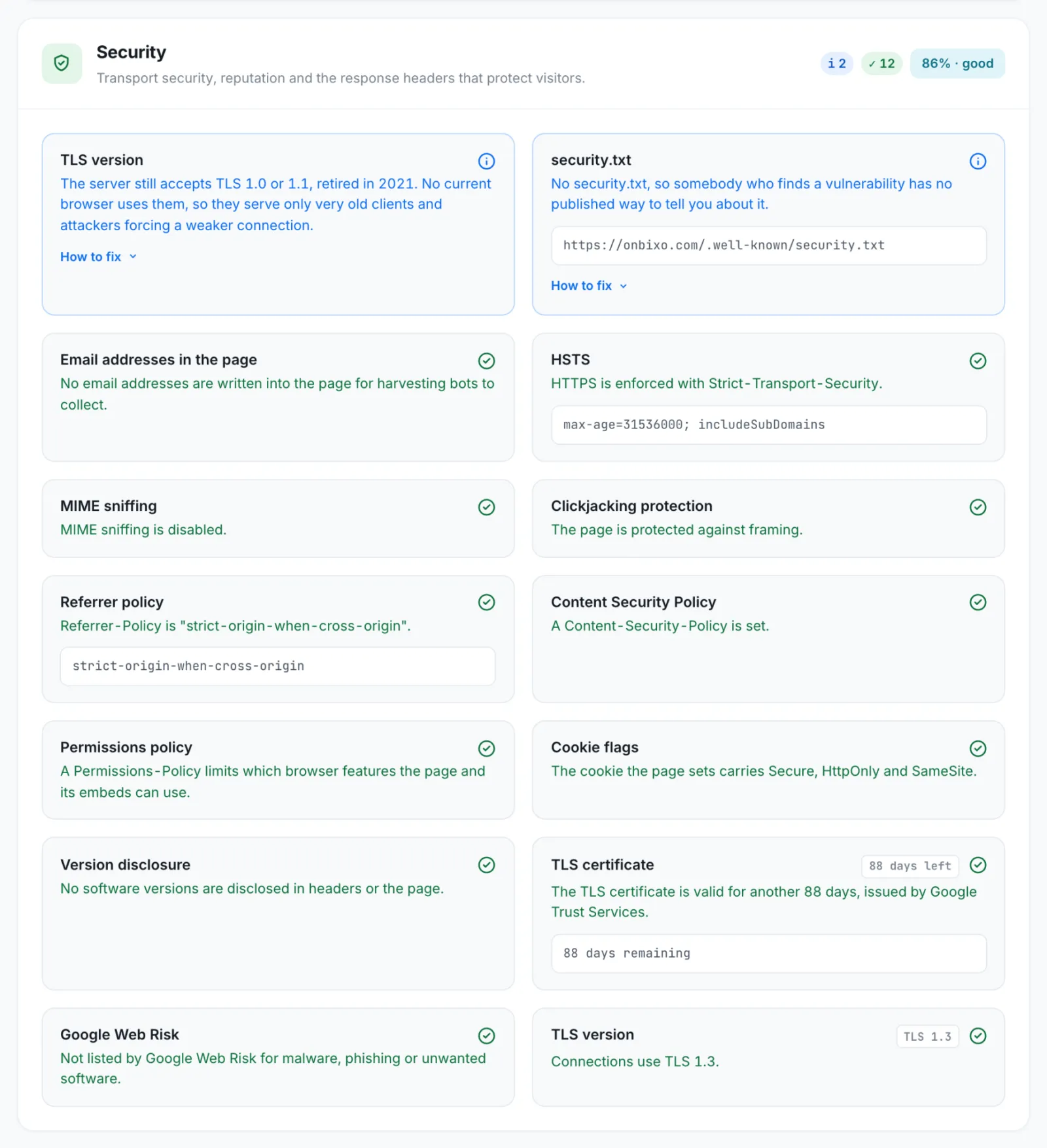Click the check icon on Google Web Risk card

[486, 1035]
